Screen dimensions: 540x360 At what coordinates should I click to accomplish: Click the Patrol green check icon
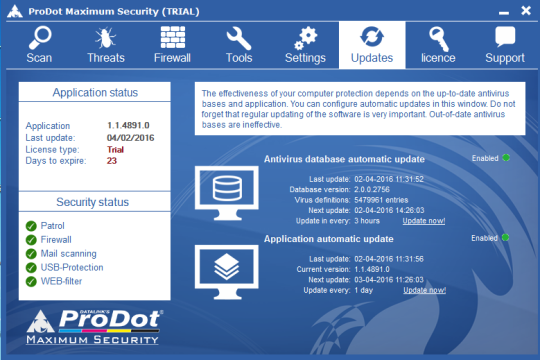tap(31, 226)
